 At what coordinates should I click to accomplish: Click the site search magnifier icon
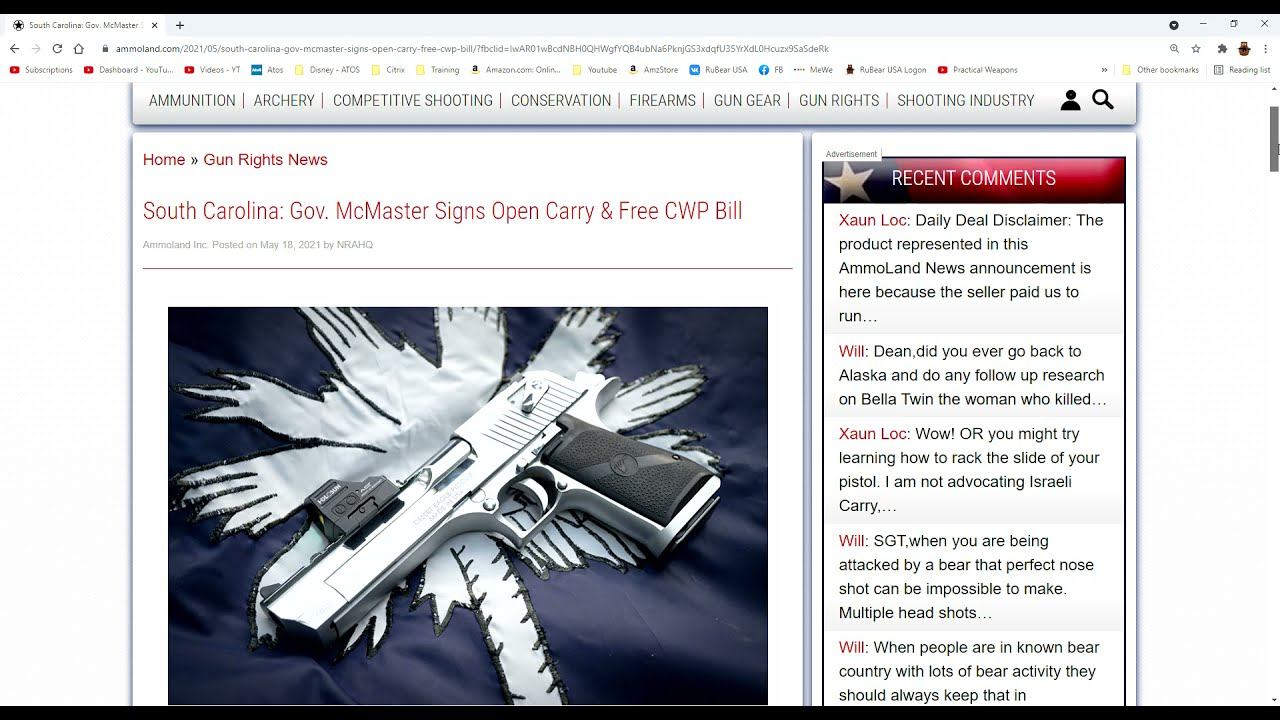1103,100
